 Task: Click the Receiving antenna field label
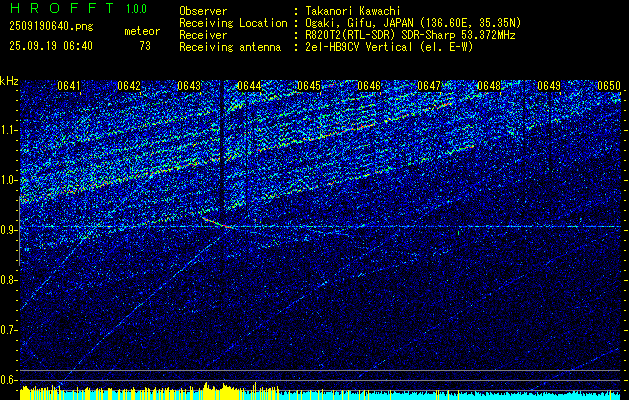point(230,47)
